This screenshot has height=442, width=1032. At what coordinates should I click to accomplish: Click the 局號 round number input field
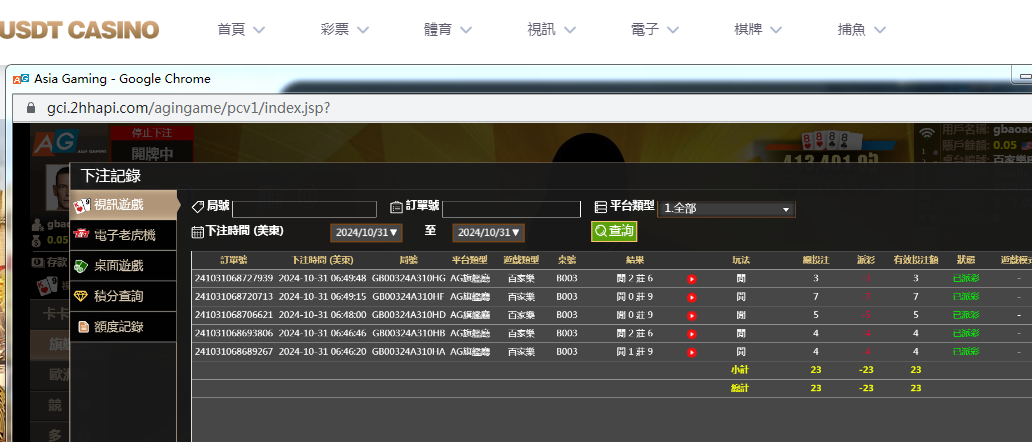click(x=304, y=209)
